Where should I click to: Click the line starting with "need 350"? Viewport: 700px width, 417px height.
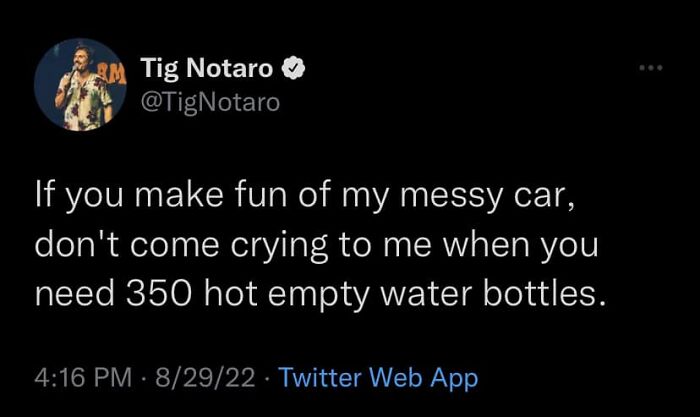tap(320, 293)
